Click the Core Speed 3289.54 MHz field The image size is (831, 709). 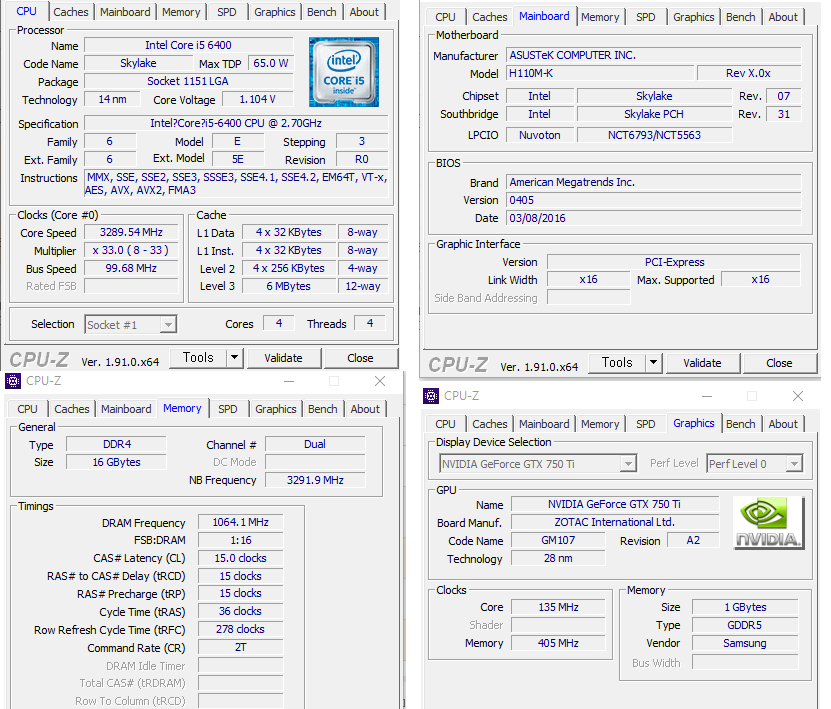point(131,232)
